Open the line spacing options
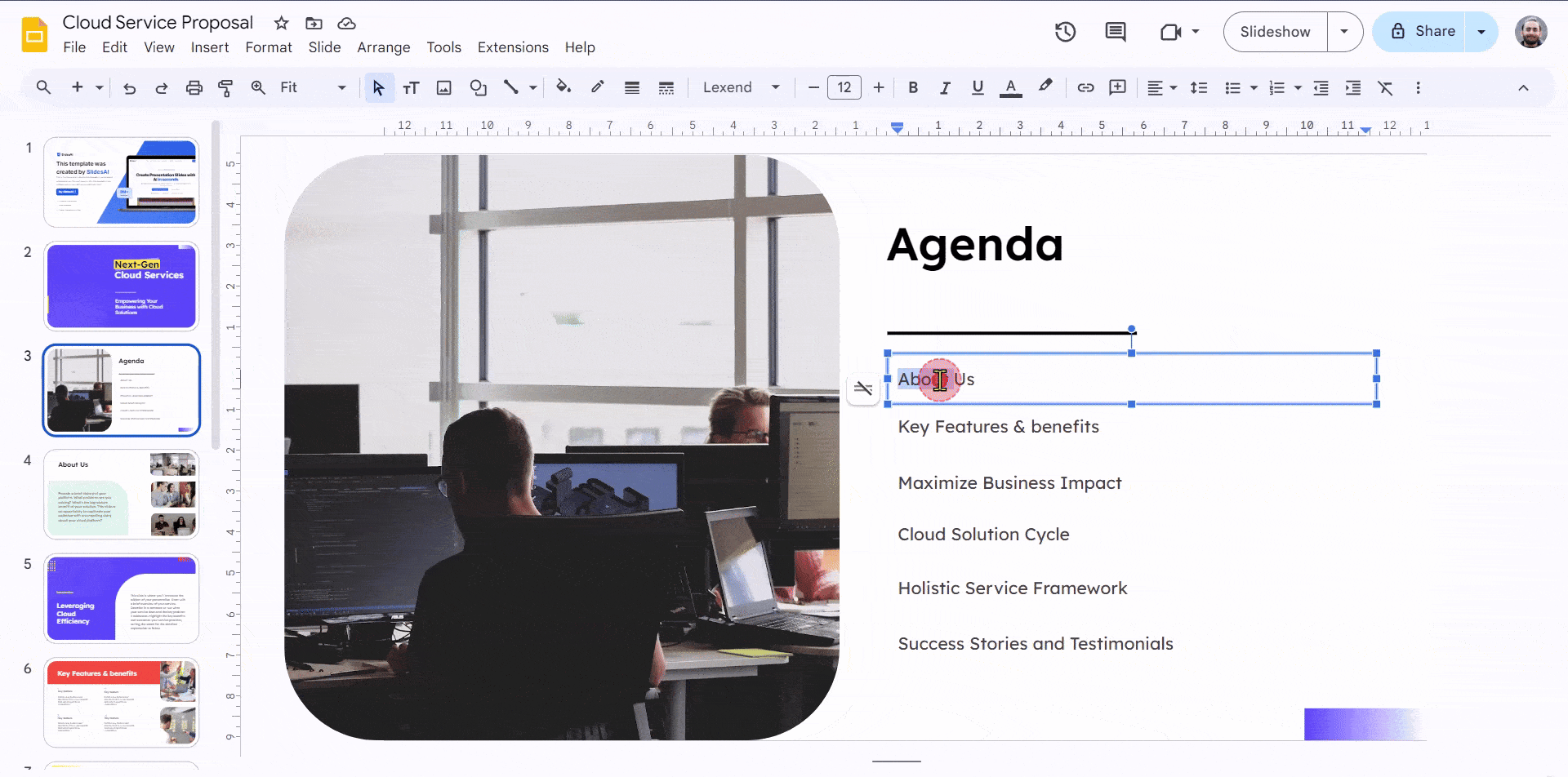 coord(1199,87)
